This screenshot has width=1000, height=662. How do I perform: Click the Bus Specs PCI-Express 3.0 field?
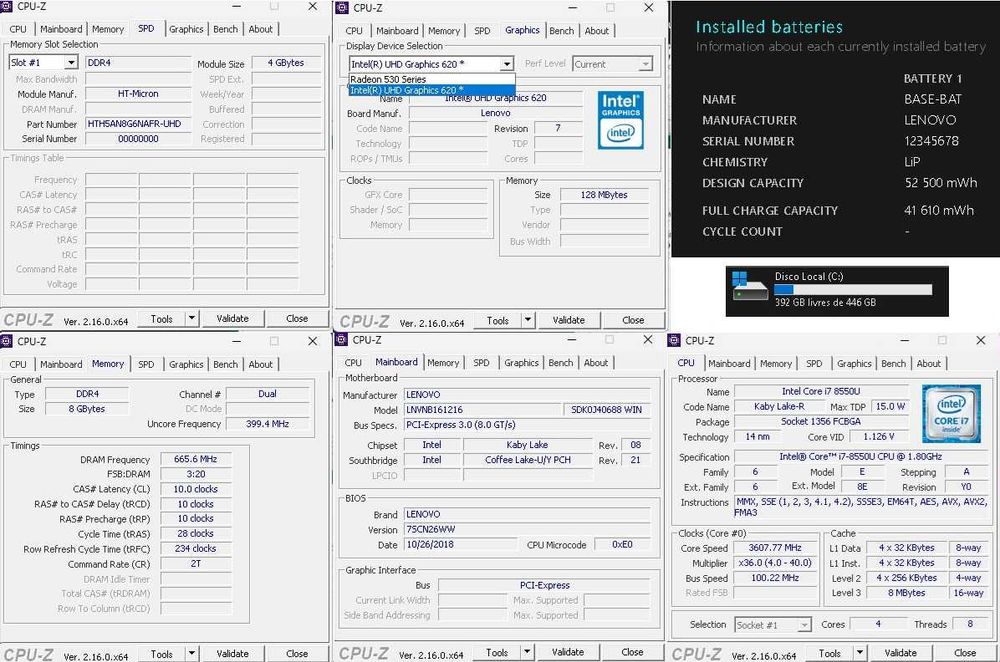527,425
